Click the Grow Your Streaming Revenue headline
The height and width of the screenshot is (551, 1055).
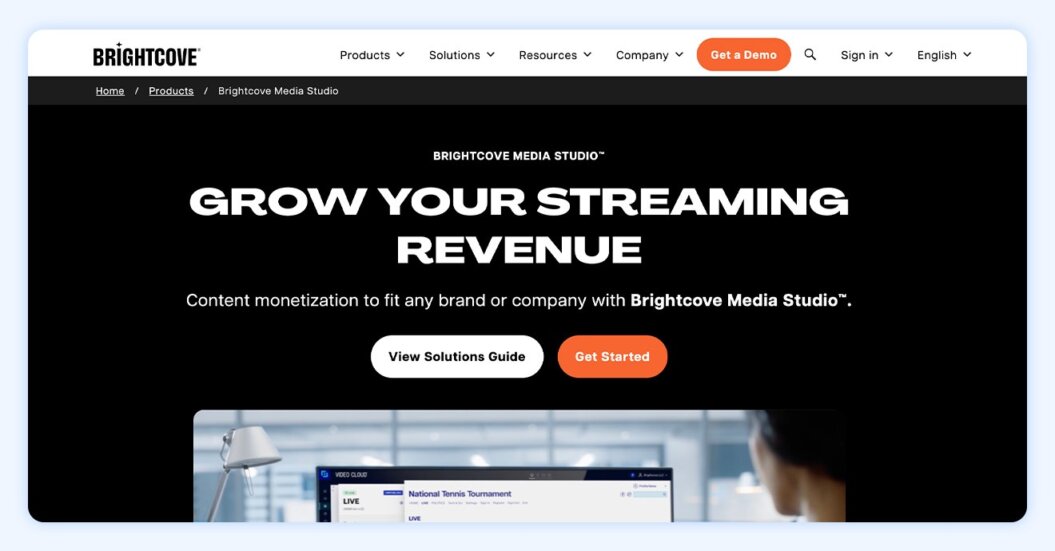[x=519, y=225]
